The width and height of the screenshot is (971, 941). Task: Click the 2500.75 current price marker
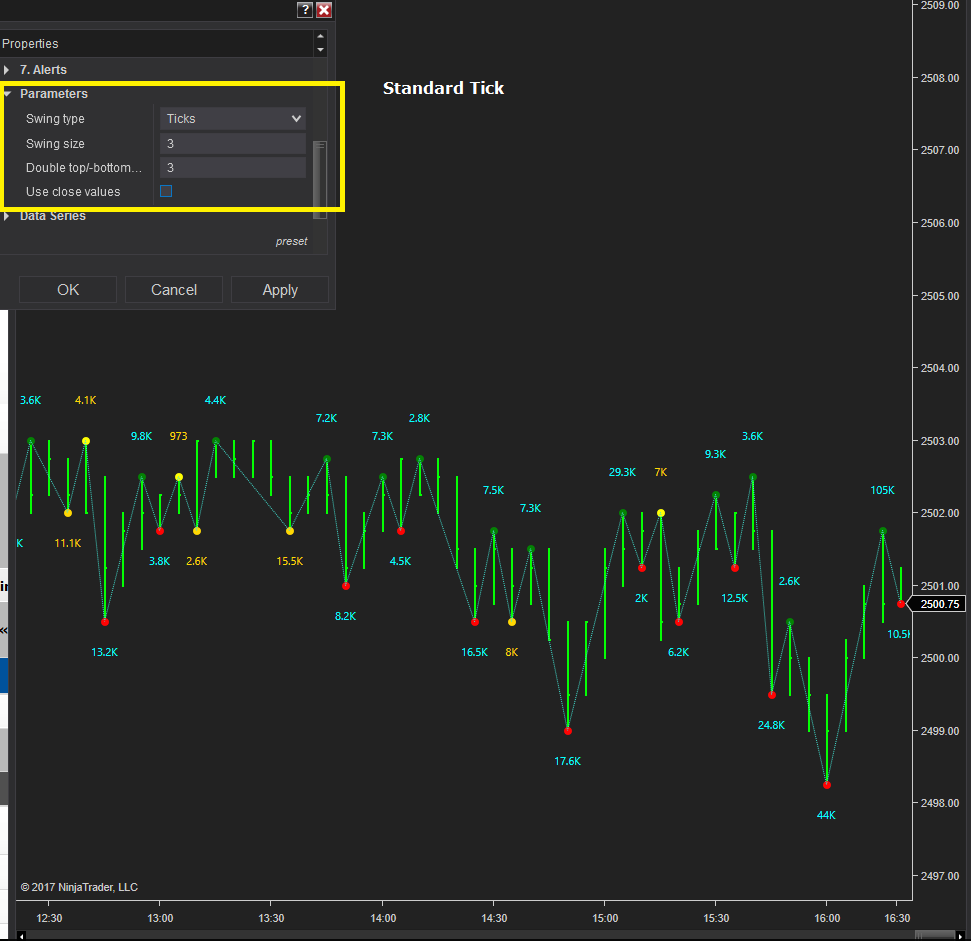938,604
